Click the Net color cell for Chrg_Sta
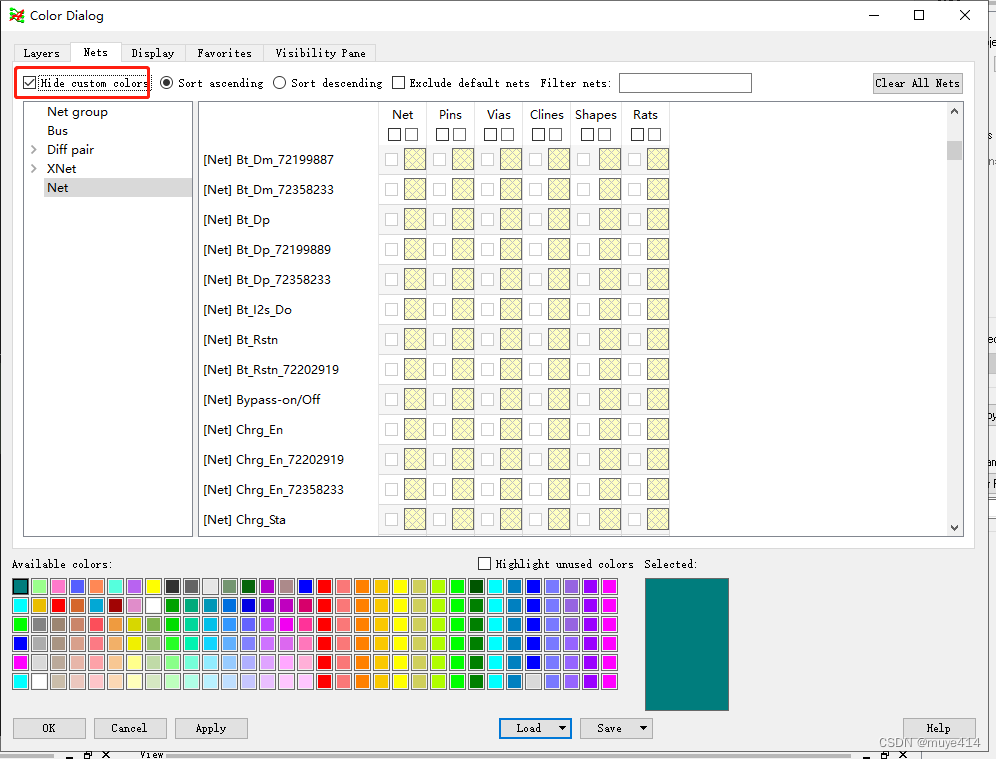 [414, 519]
